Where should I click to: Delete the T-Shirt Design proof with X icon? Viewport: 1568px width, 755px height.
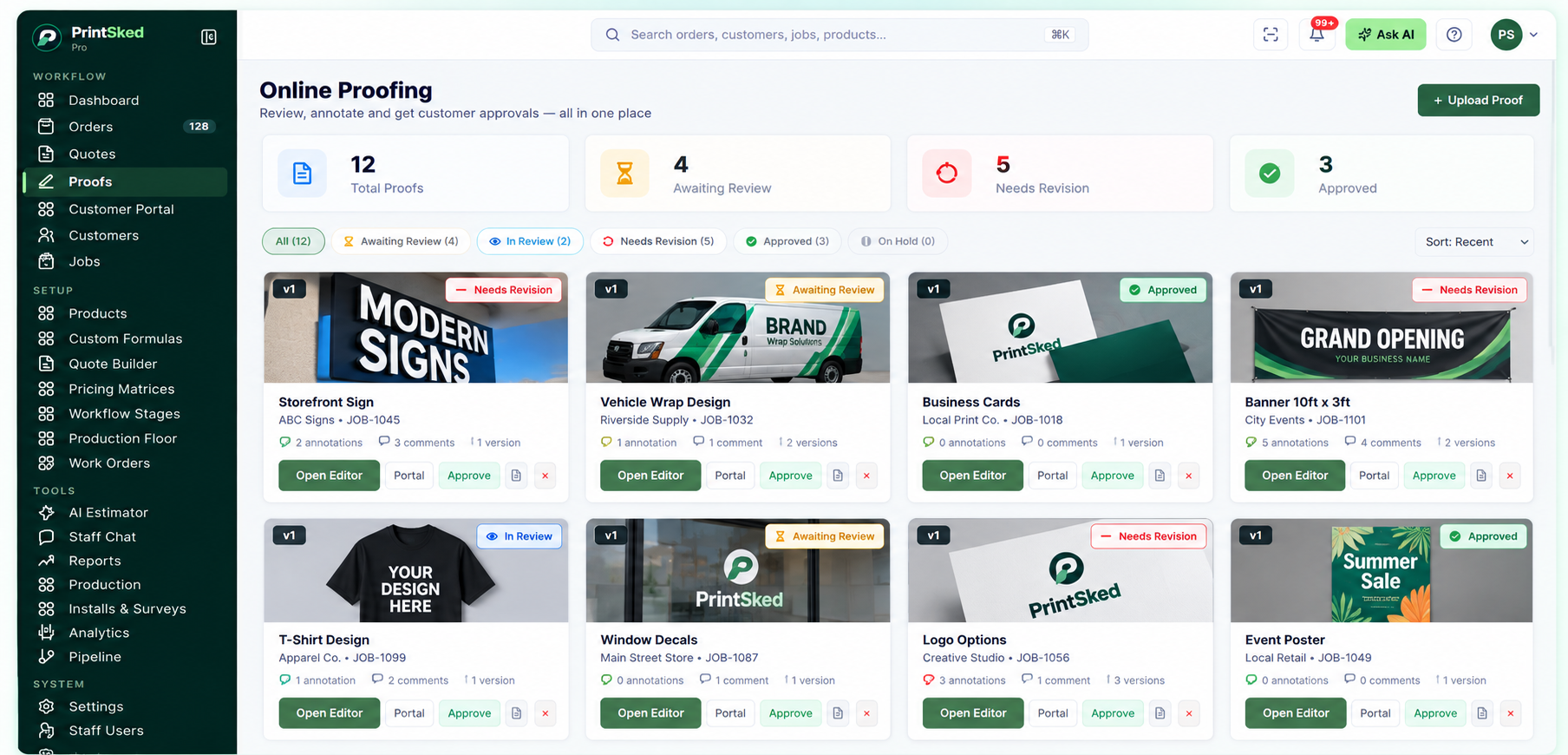point(546,713)
